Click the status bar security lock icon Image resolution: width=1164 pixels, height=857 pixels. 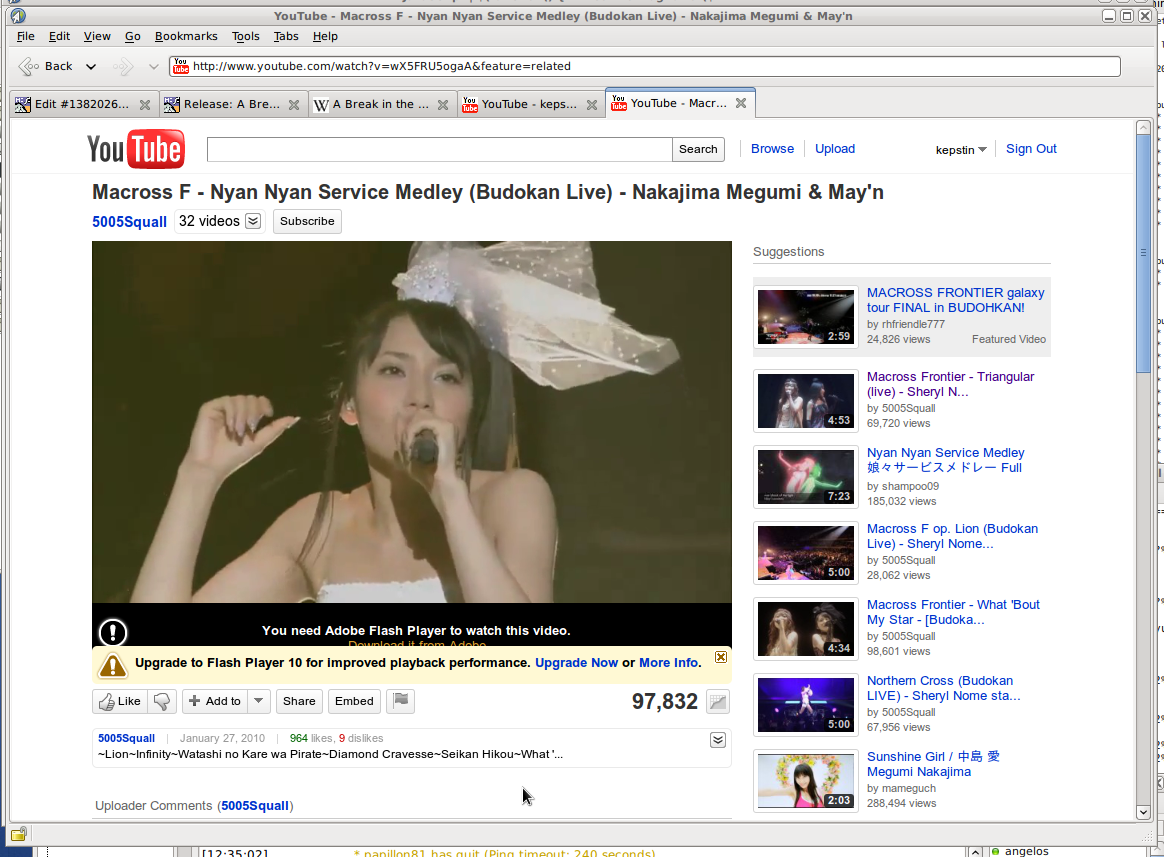19,834
